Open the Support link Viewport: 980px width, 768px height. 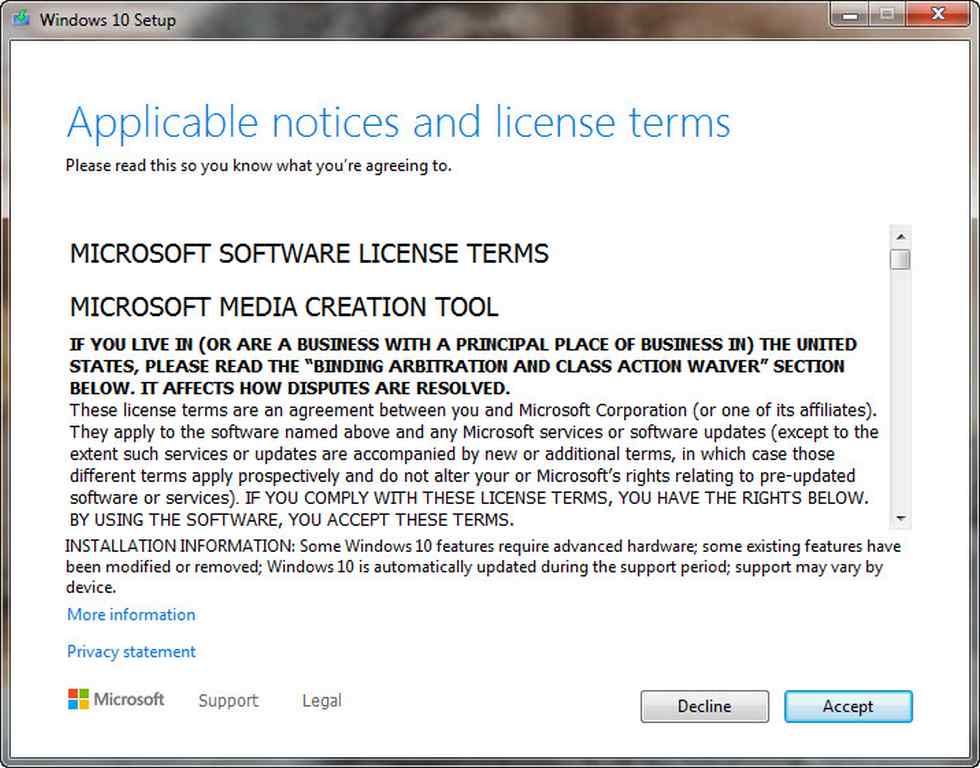[x=228, y=701]
